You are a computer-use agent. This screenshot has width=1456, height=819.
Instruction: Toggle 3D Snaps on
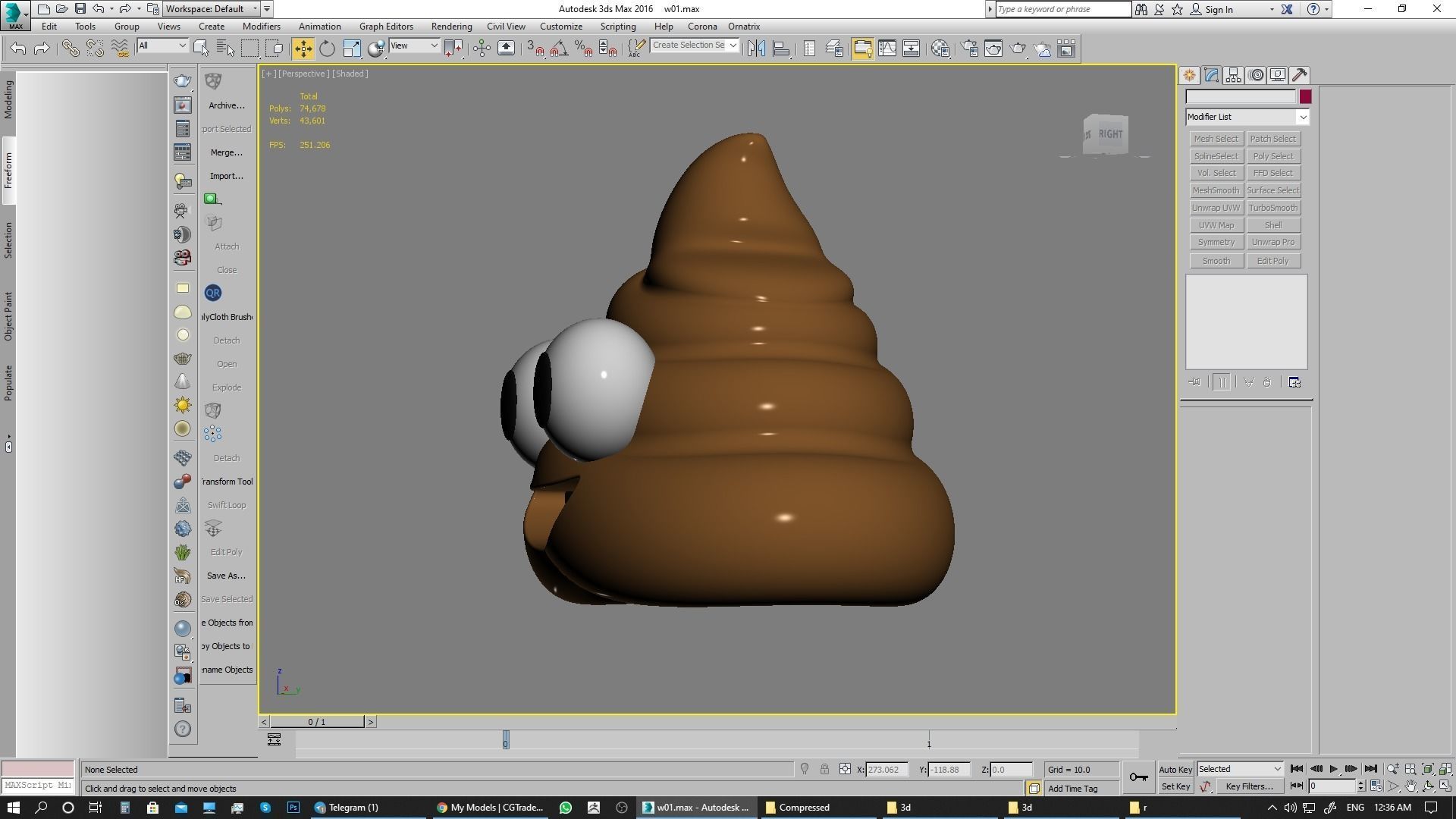(x=535, y=49)
